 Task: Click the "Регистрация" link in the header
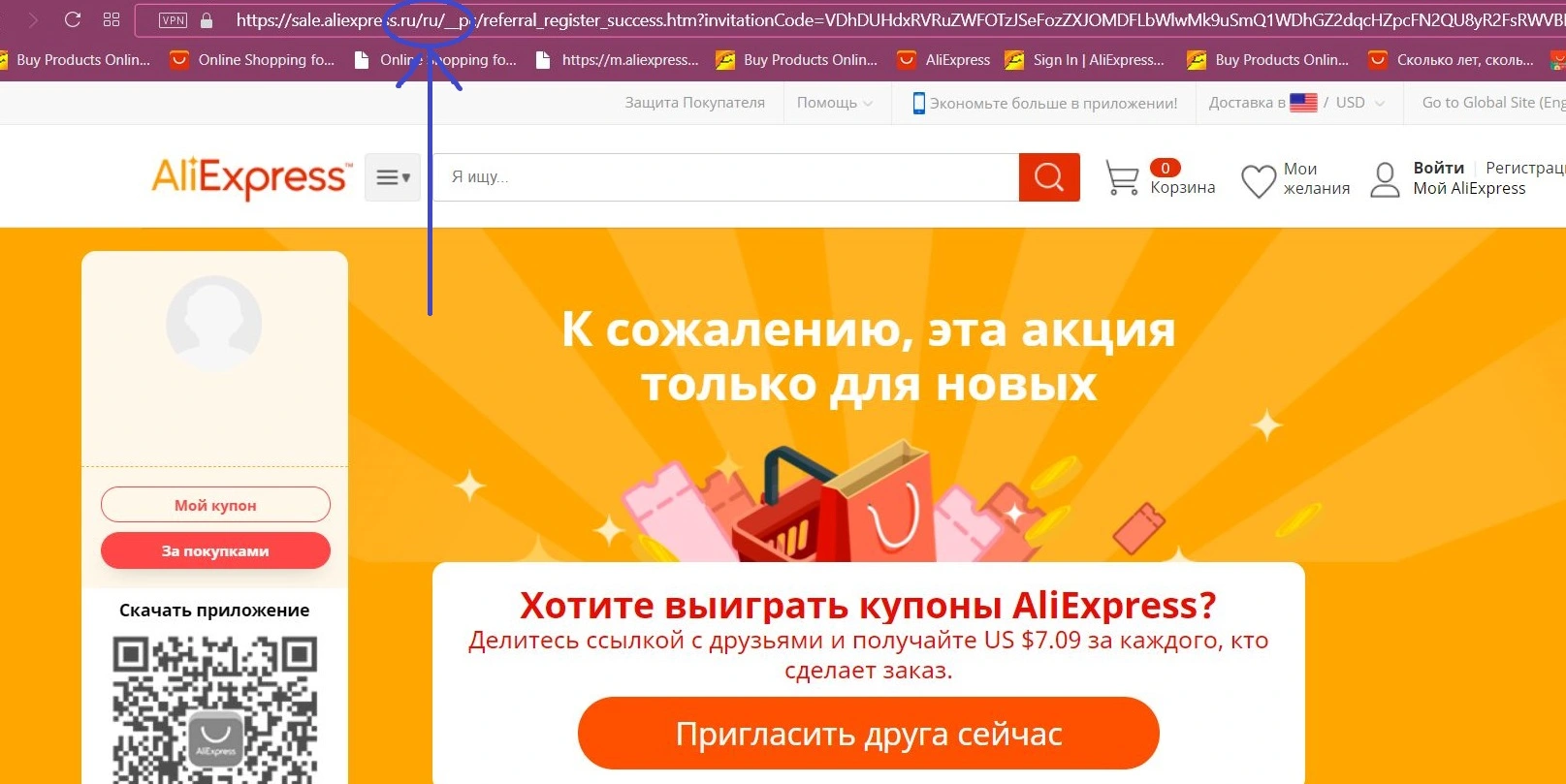click(x=1525, y=168)
